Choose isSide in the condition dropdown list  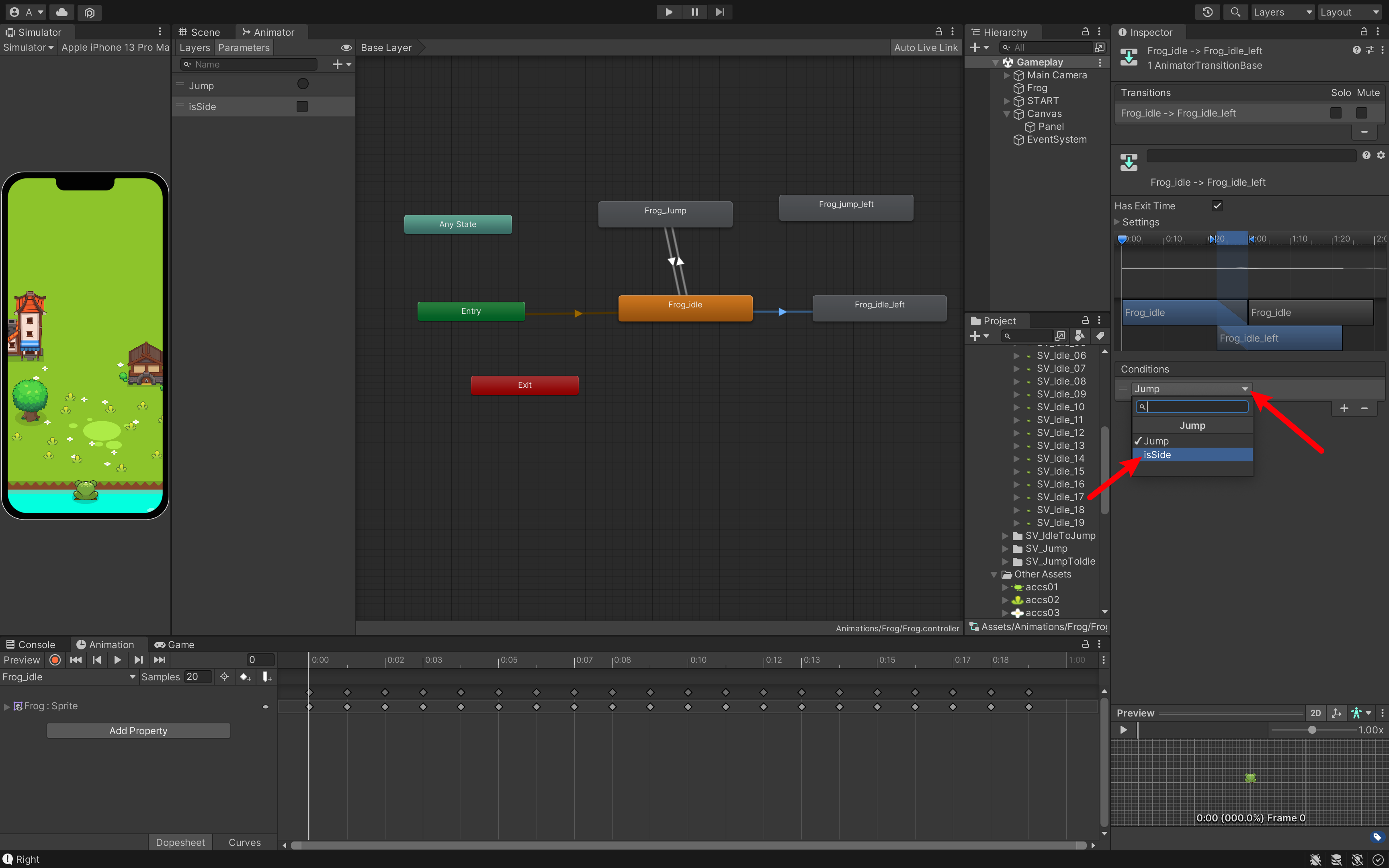pos(1192,454)
